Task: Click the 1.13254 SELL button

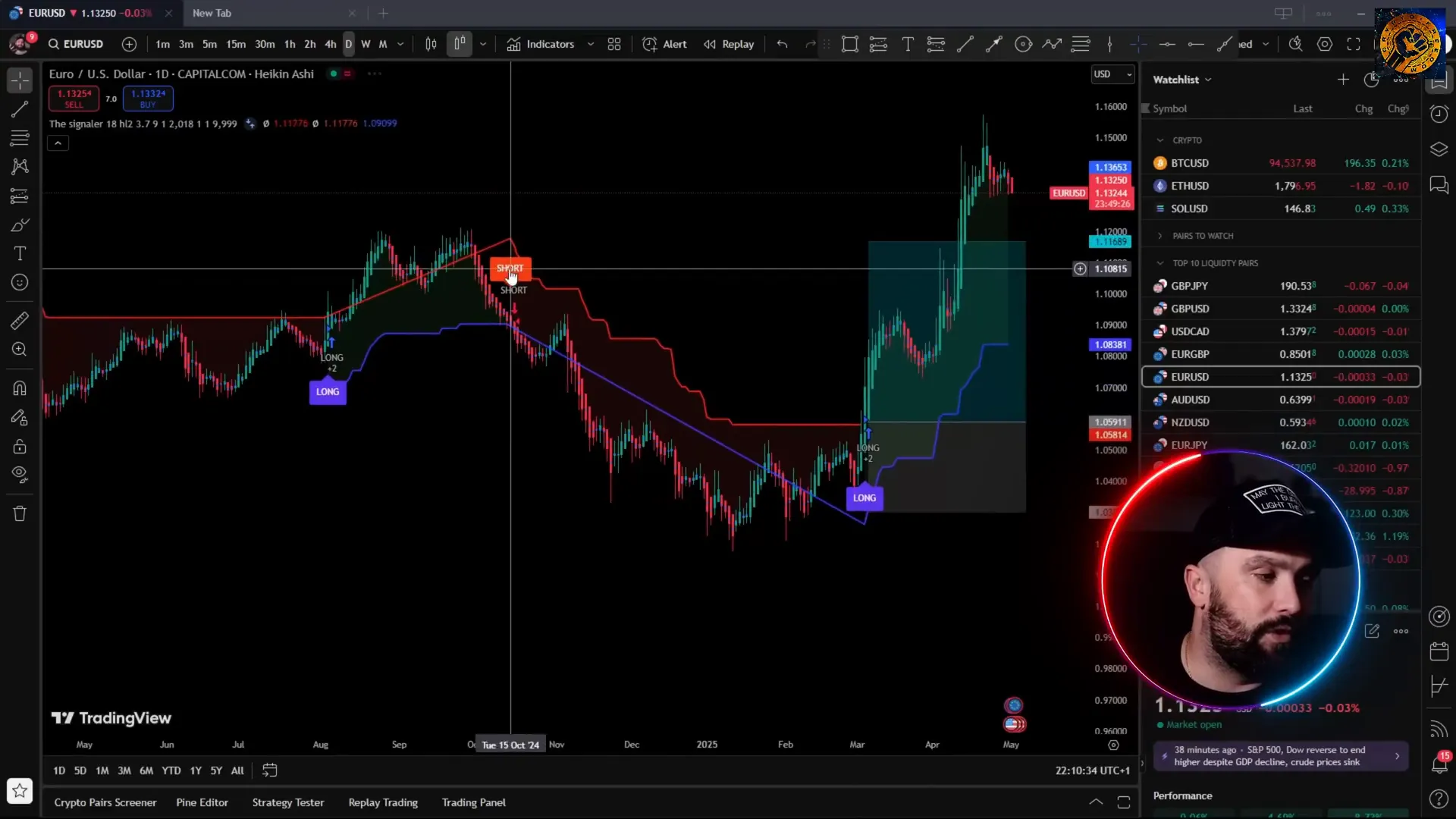Action: click(74, 99)
